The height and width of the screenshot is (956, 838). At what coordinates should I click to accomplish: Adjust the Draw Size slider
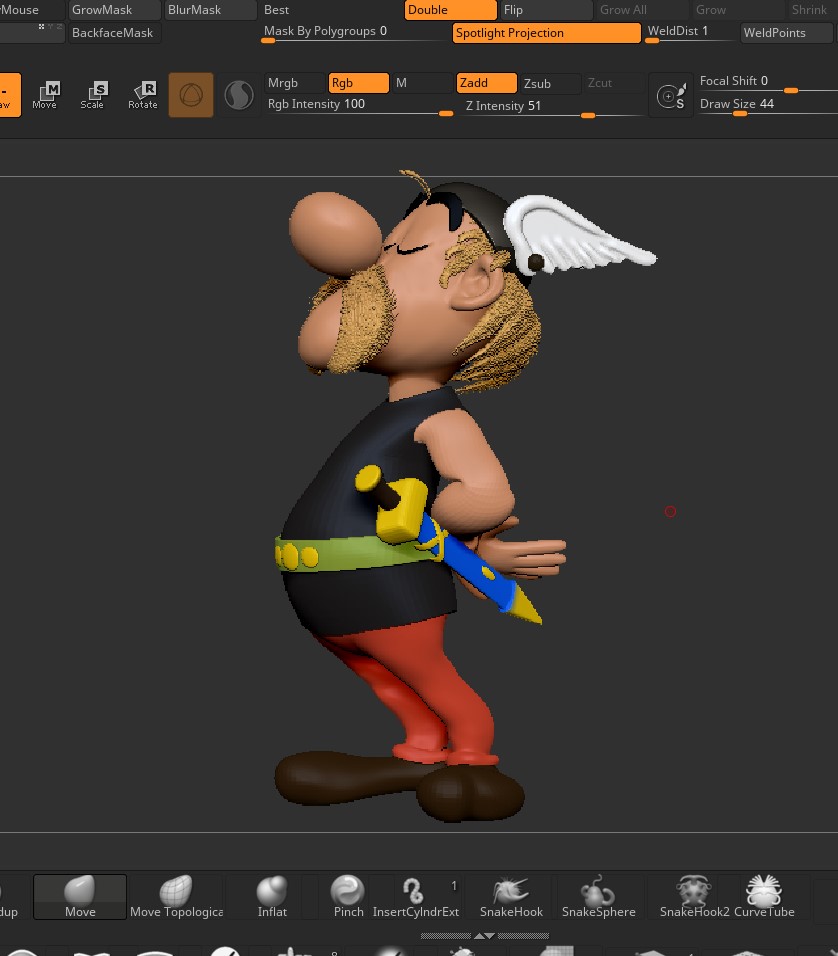(x=767, y=105)
